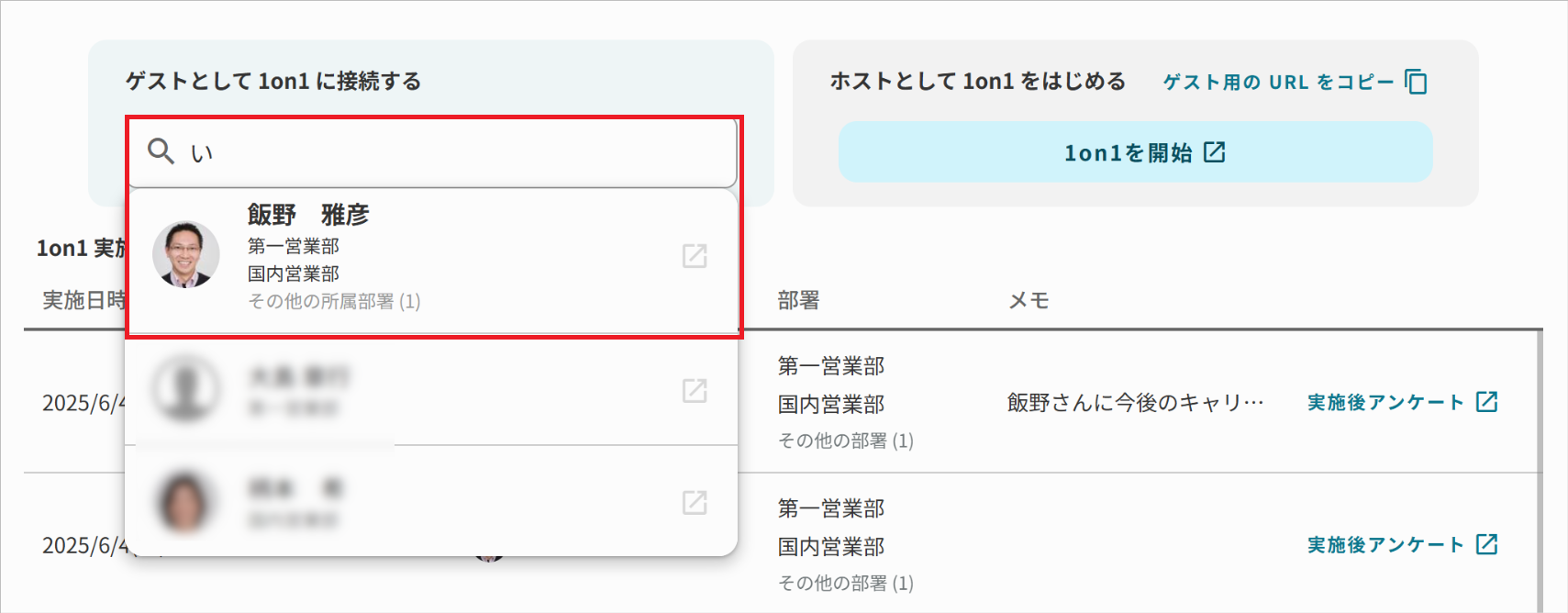
Task: Click the その他の所属部署 (1) label under 飯野 雅彦
Action: pos(334,301)
